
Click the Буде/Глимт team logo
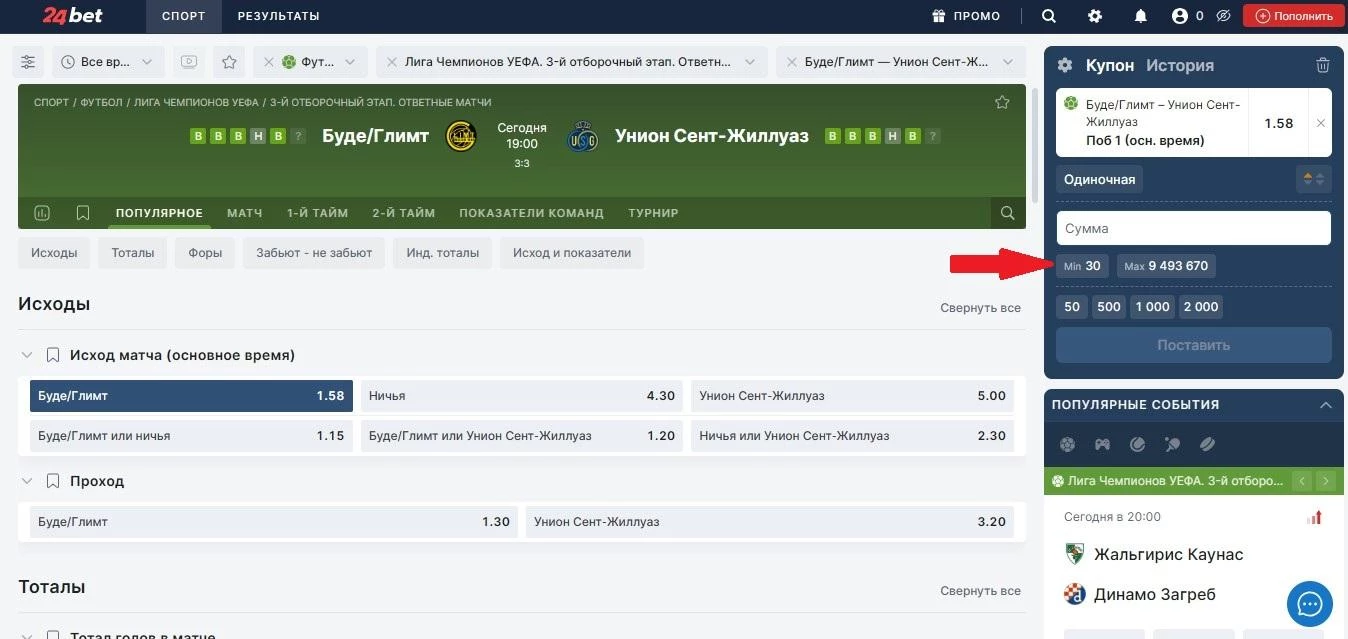coord(461,136)
